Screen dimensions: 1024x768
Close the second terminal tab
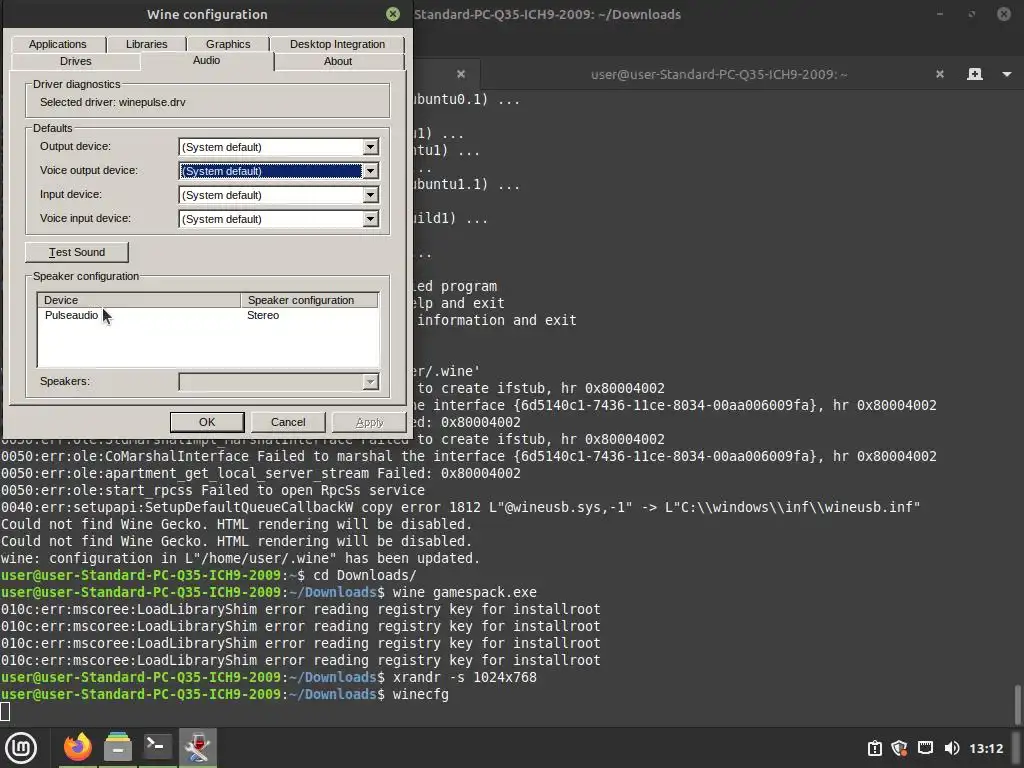tap(940, 74)
